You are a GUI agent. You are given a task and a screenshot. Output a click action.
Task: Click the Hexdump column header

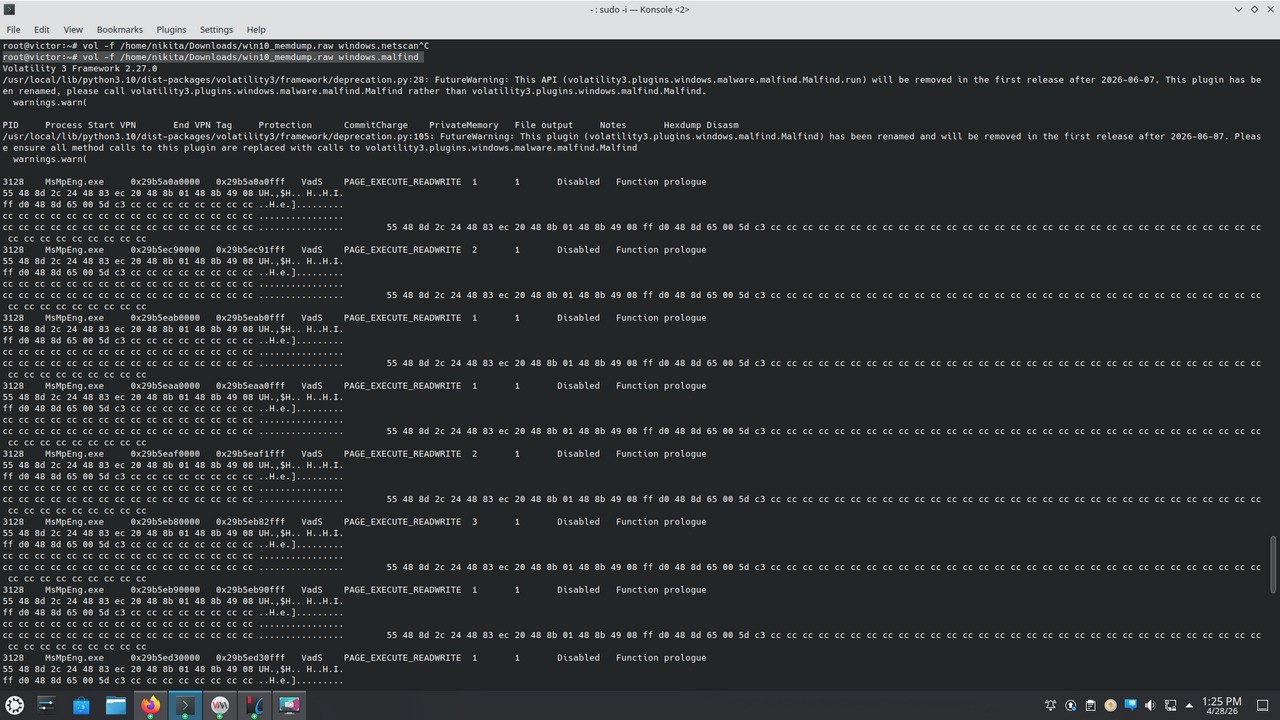[x=684, y=125]
